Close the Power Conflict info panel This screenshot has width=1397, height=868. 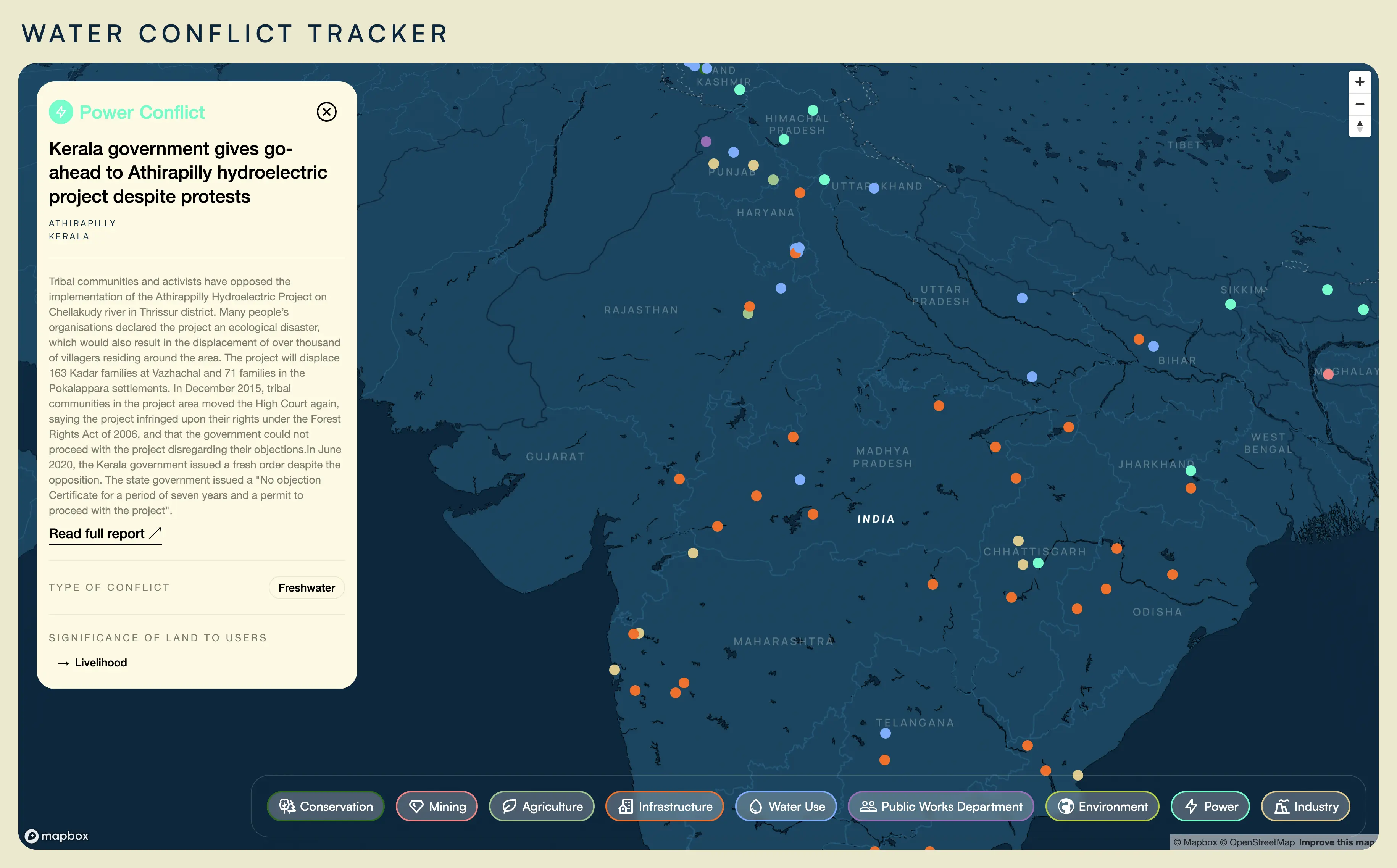(327, 112)
